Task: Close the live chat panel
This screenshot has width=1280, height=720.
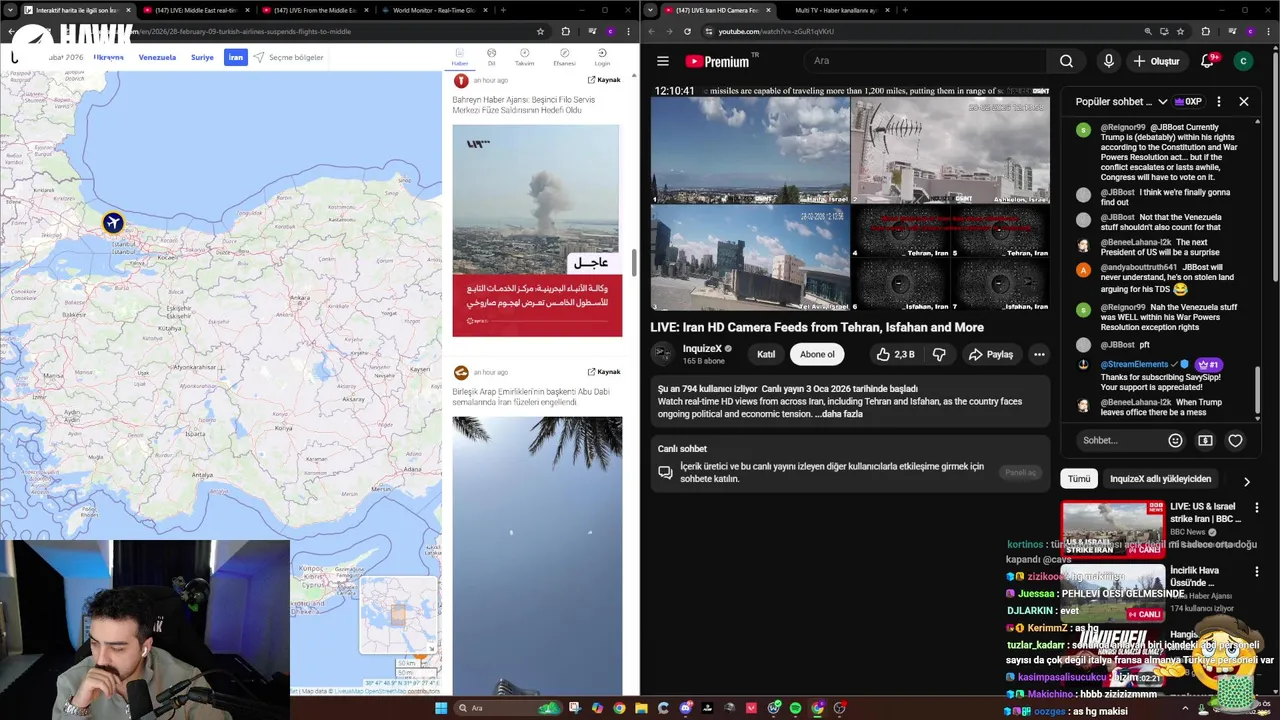Action: point(1243,101)
